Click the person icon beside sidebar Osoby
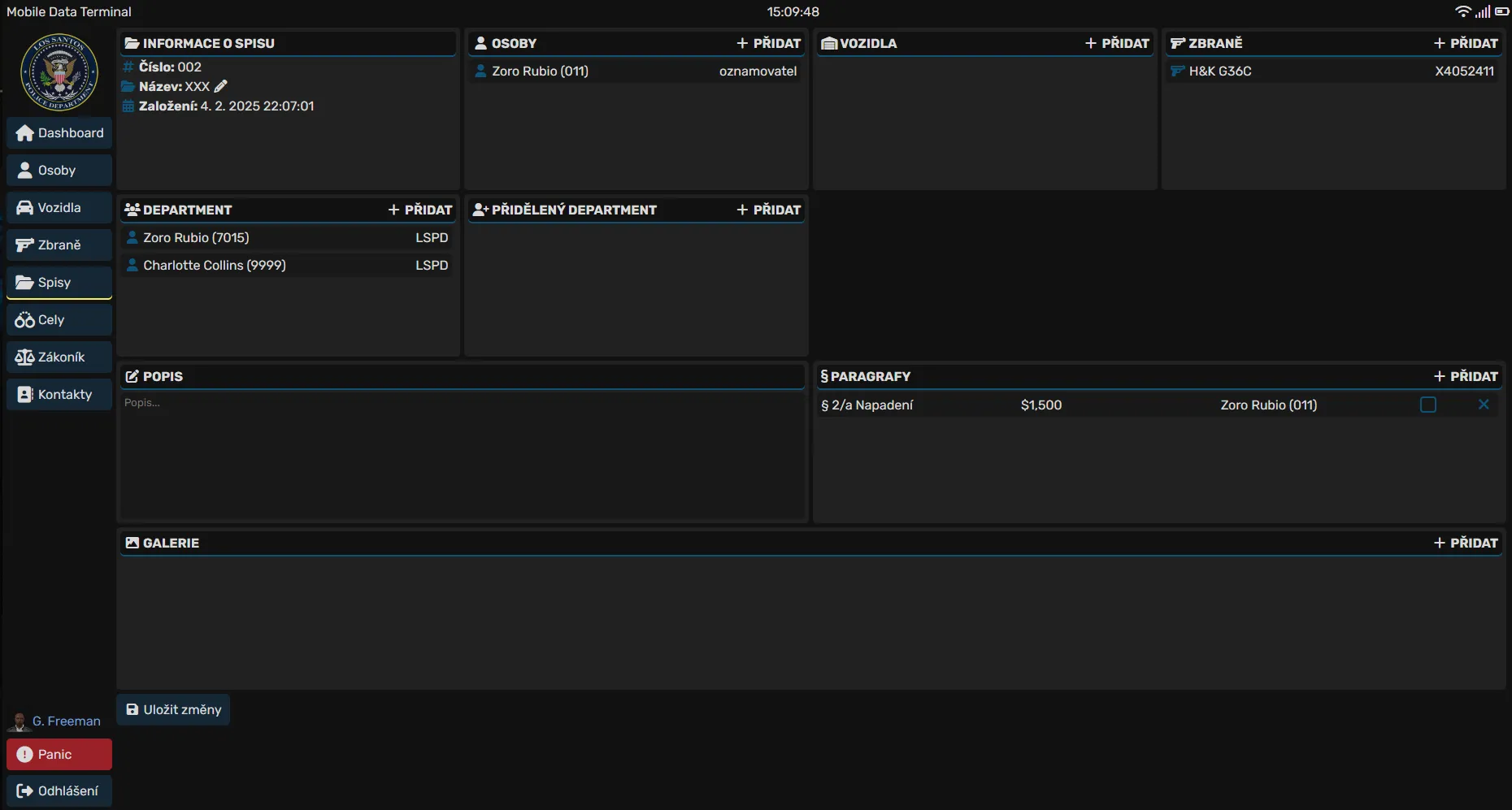1512x810 pixels. [25, 171]
